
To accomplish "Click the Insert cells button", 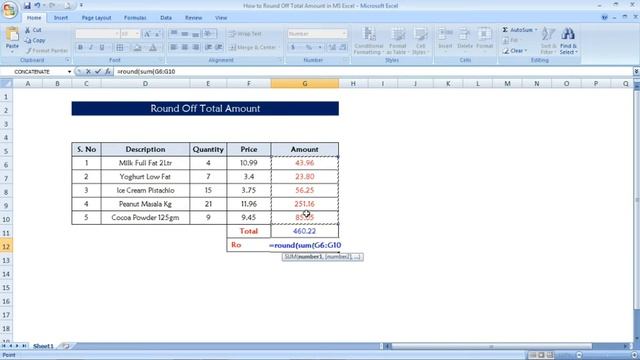I will coord(445,40).
